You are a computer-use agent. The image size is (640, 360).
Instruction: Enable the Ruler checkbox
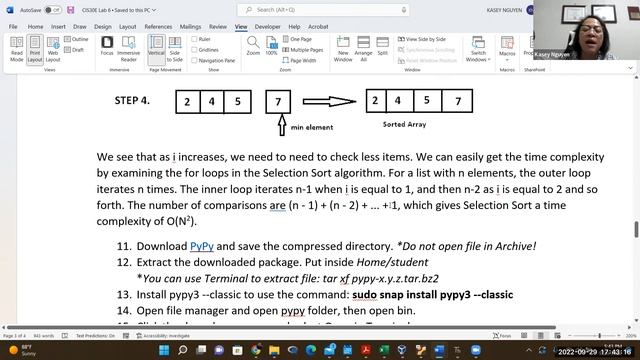194,39
